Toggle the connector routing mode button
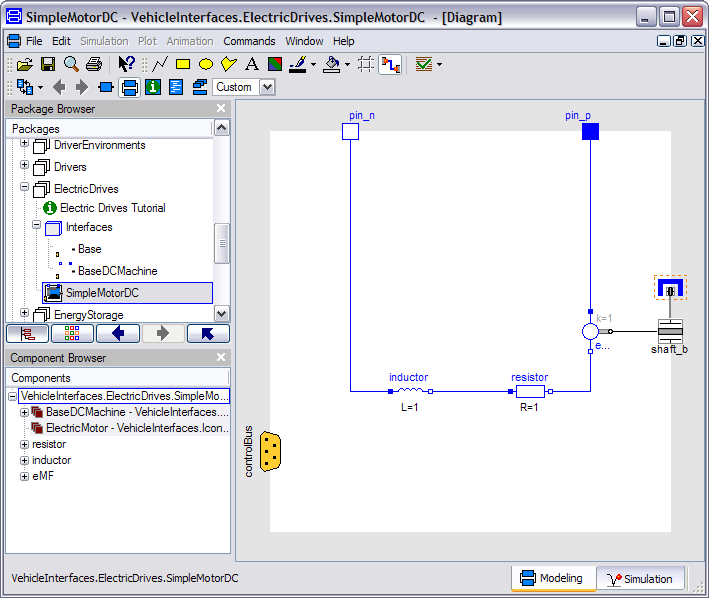 (x=390, y=64)
